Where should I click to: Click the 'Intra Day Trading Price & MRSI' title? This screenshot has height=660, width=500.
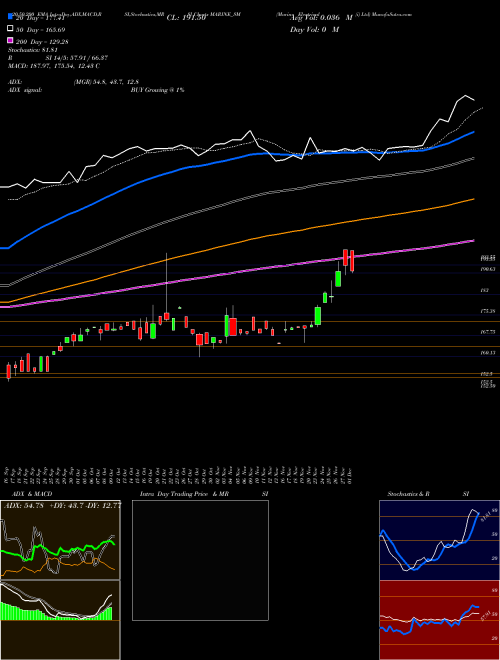[204, 494]
